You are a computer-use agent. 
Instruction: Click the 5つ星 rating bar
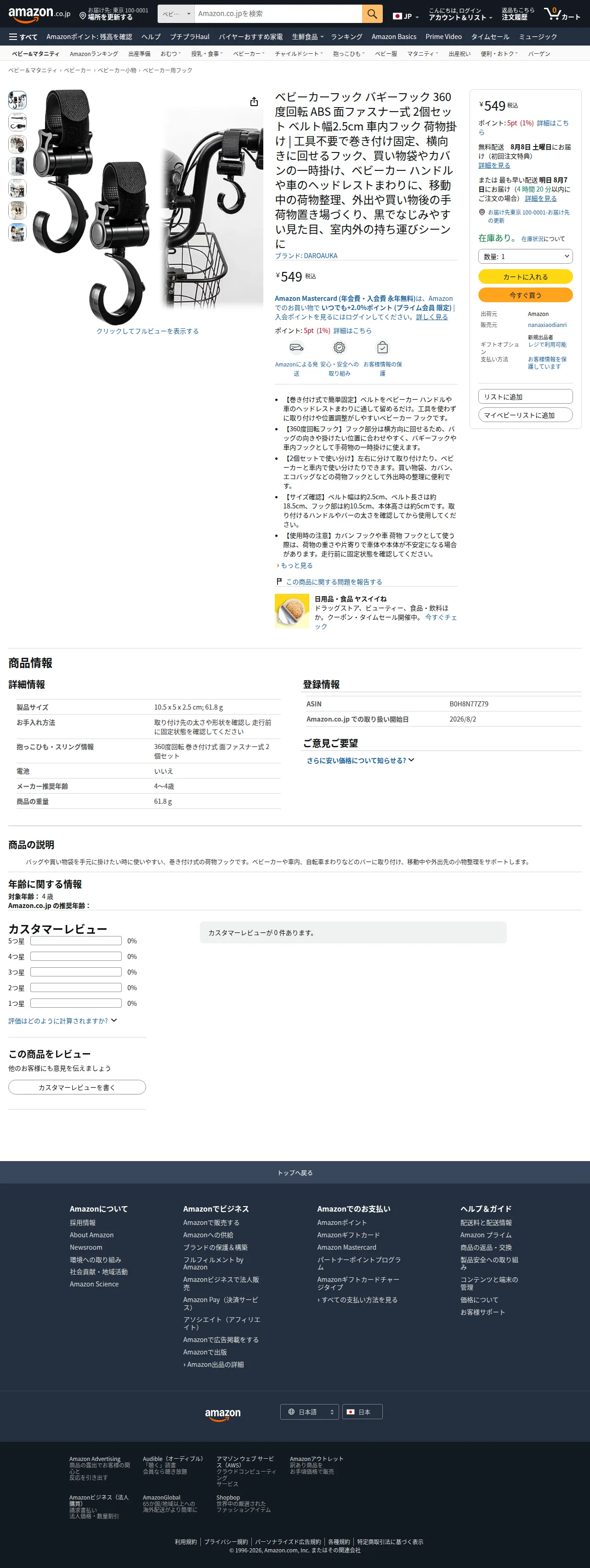click(x=76, y=941)
